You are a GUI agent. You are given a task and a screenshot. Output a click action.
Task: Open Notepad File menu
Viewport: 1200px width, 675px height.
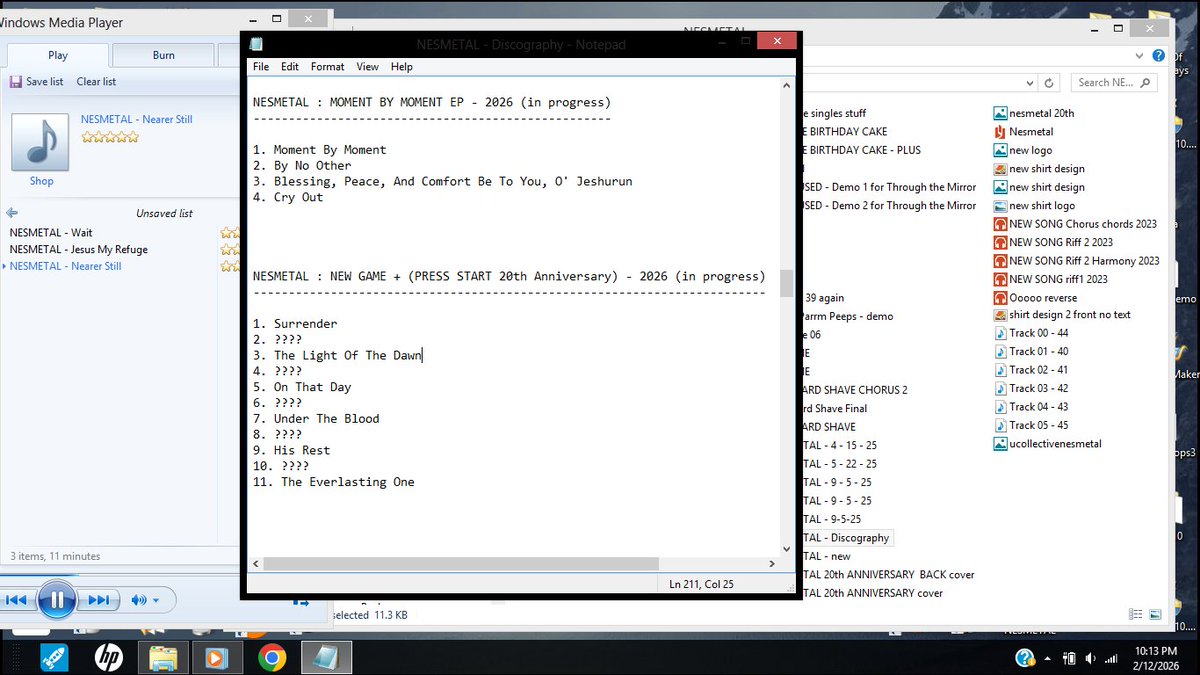261,67
